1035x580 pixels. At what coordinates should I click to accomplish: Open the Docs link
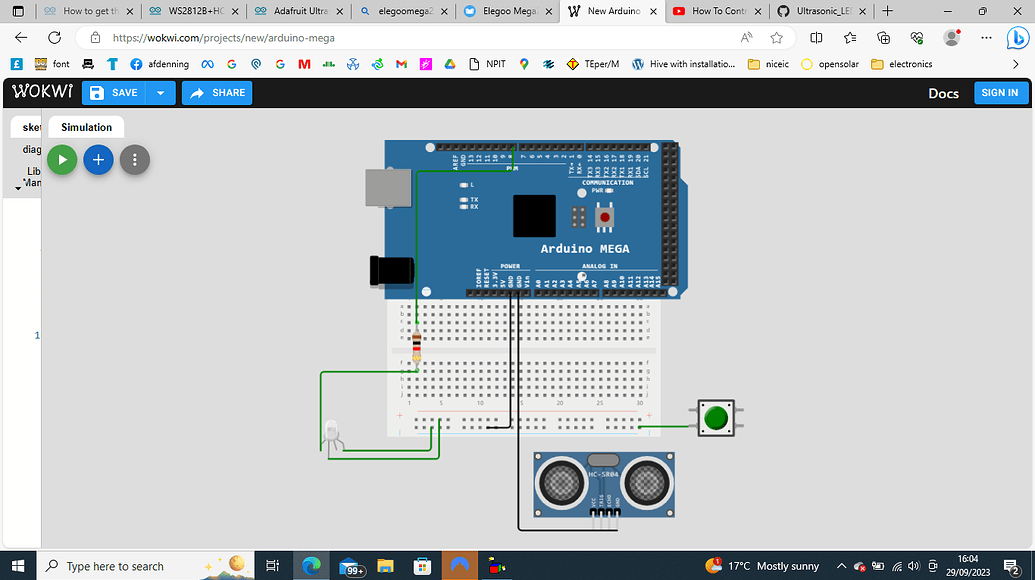[943, 93]
